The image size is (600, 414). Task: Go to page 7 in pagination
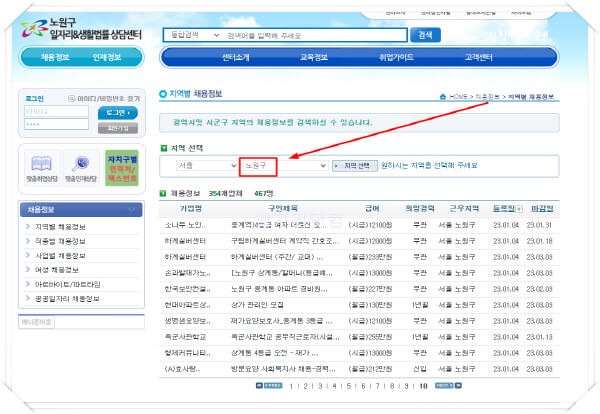pos(377,386)
